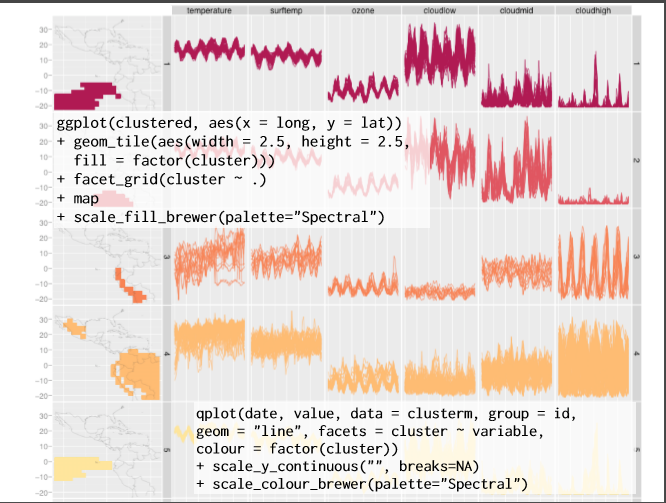This screenshot has width=666, height=503.
Task: Select the surftemp column header
Action: pyautogui.click(x=286, y=11)
